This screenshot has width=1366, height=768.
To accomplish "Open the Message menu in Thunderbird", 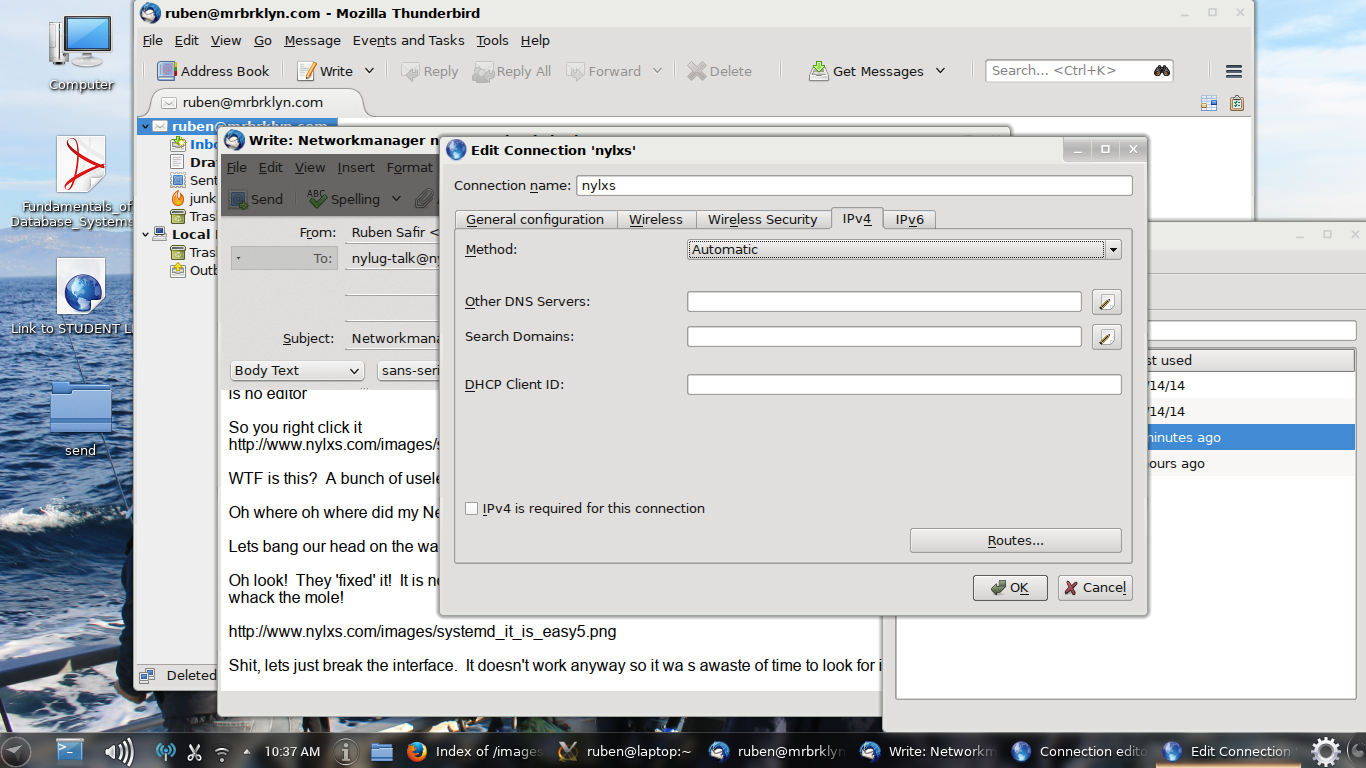I will (312, 40).
